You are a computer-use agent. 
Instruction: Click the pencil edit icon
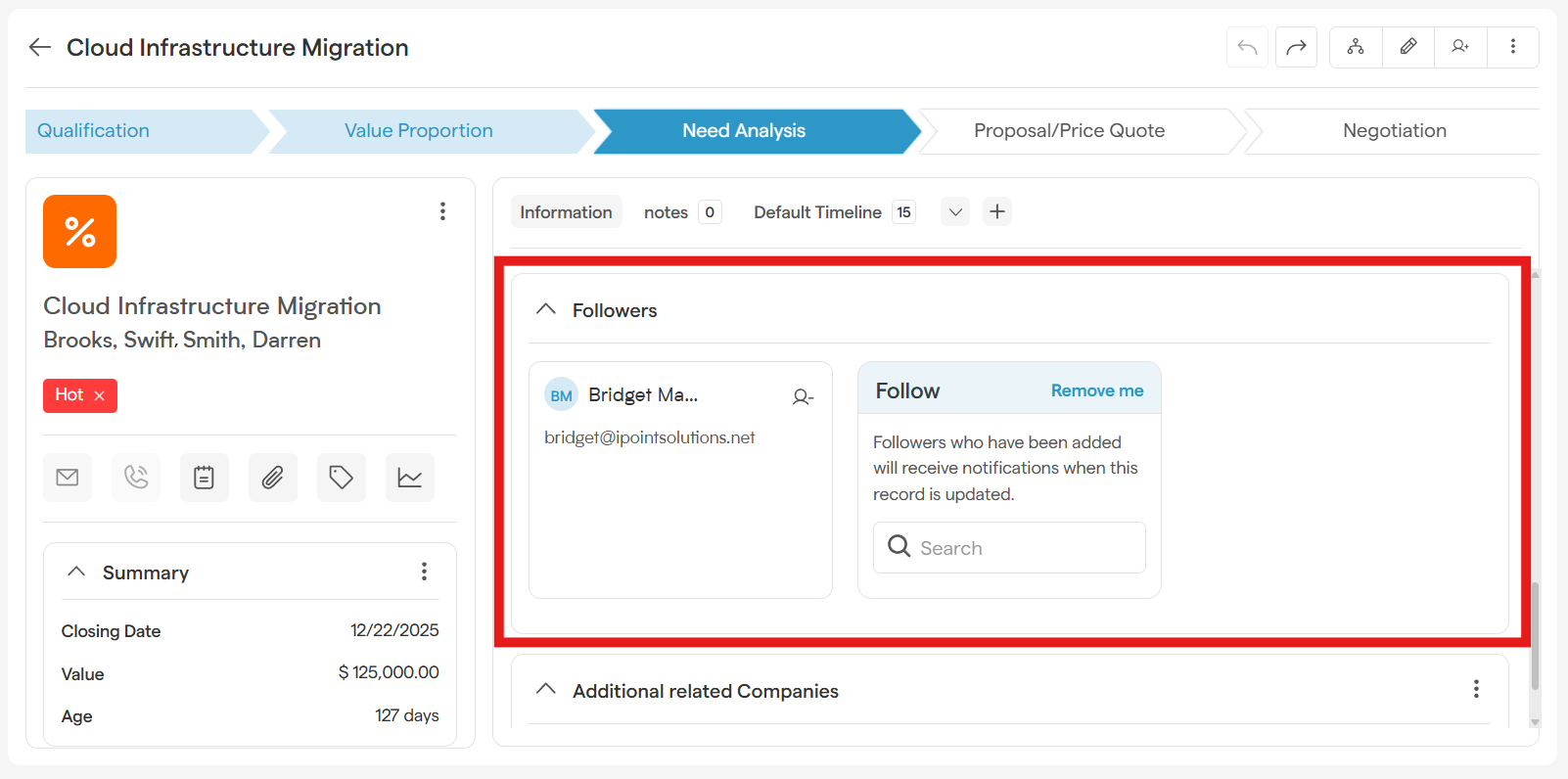[1407, 47]
